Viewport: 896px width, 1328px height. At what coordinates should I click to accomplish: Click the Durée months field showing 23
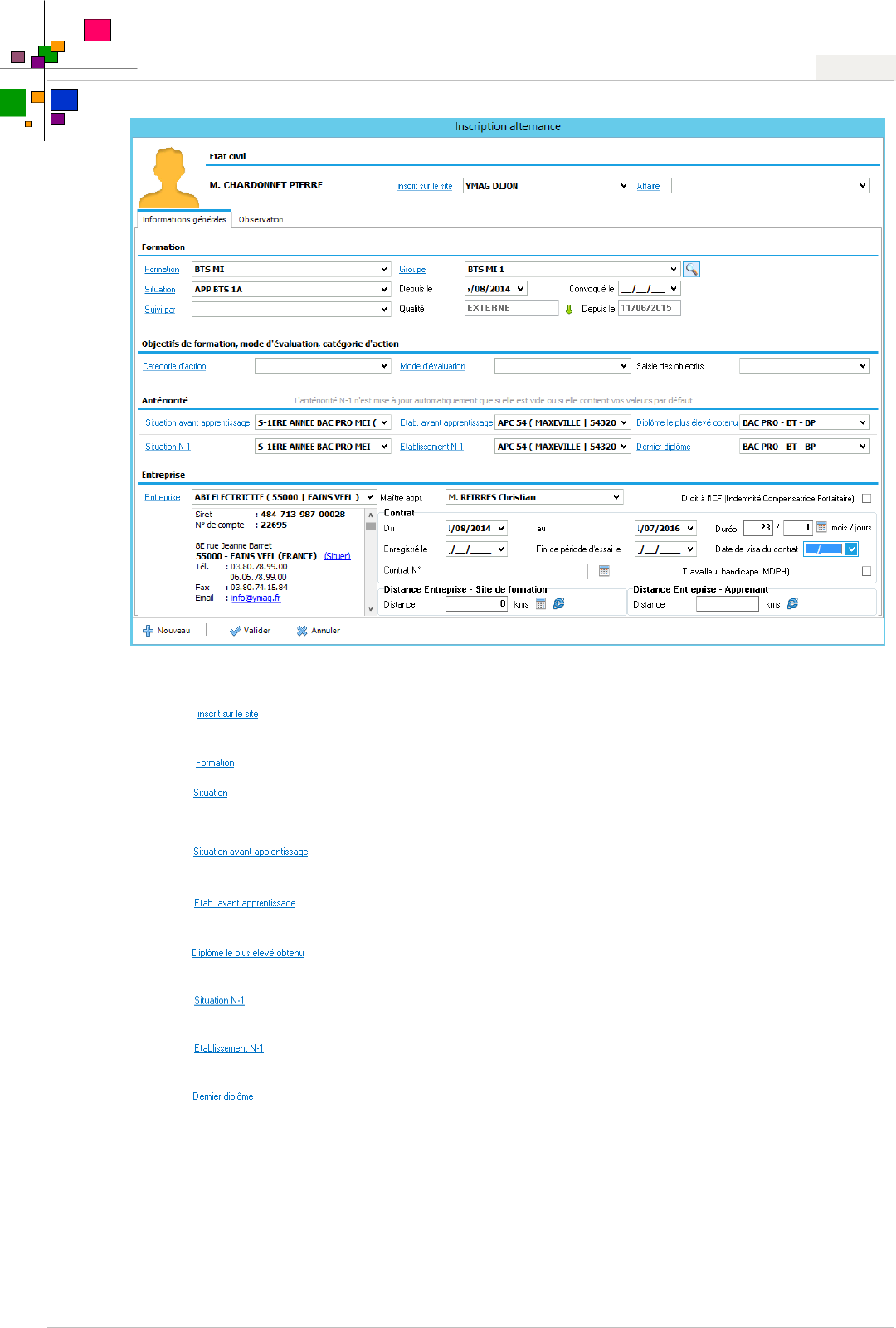[758, 528]
